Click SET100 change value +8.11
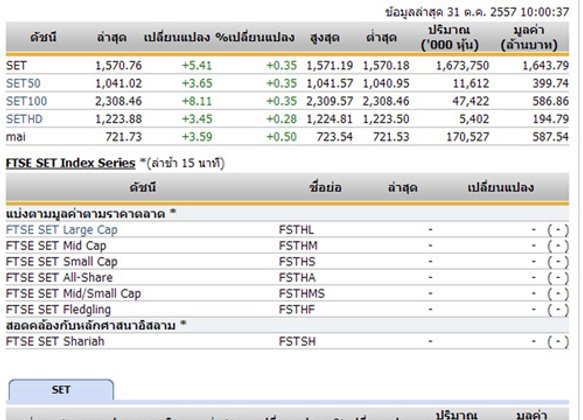 point(197,101)
